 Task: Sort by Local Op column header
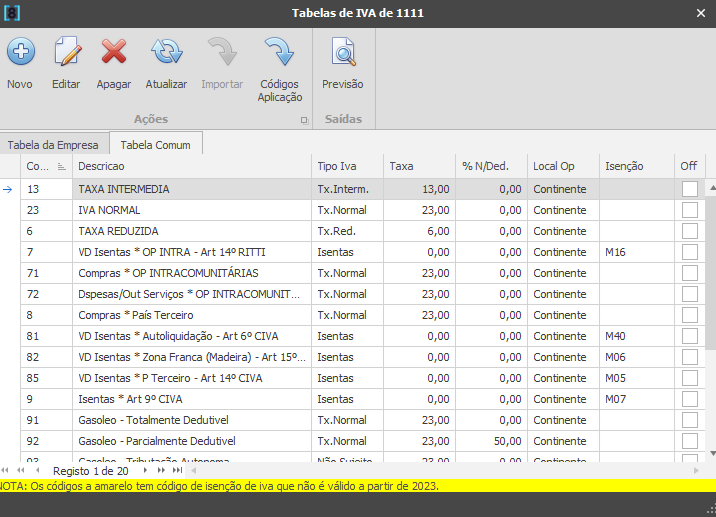click(563, 166)
